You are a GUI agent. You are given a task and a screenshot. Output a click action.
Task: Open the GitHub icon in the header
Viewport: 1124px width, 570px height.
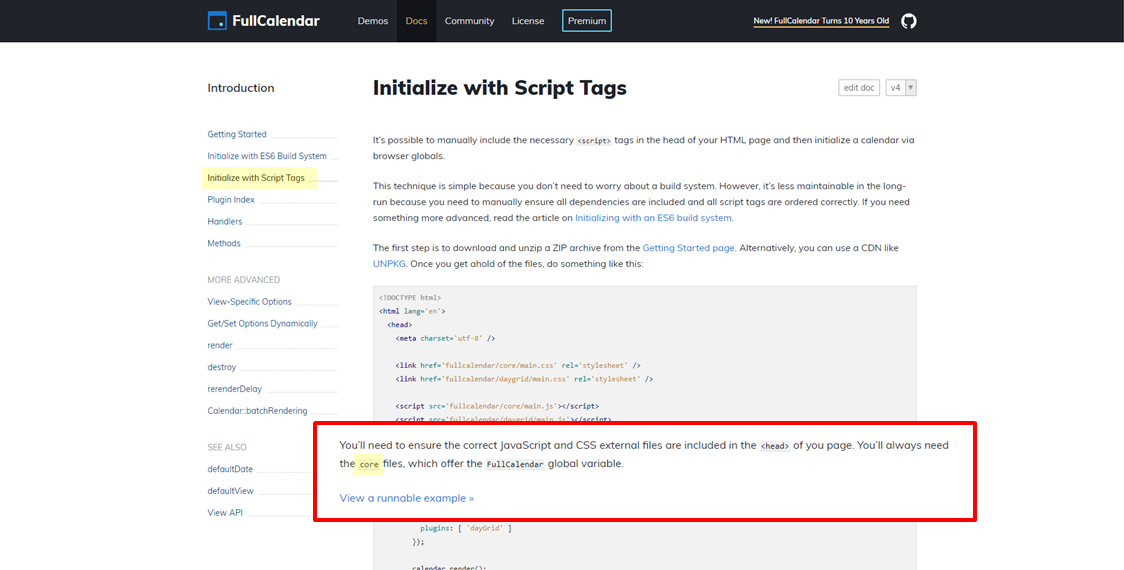pos(908,21)
